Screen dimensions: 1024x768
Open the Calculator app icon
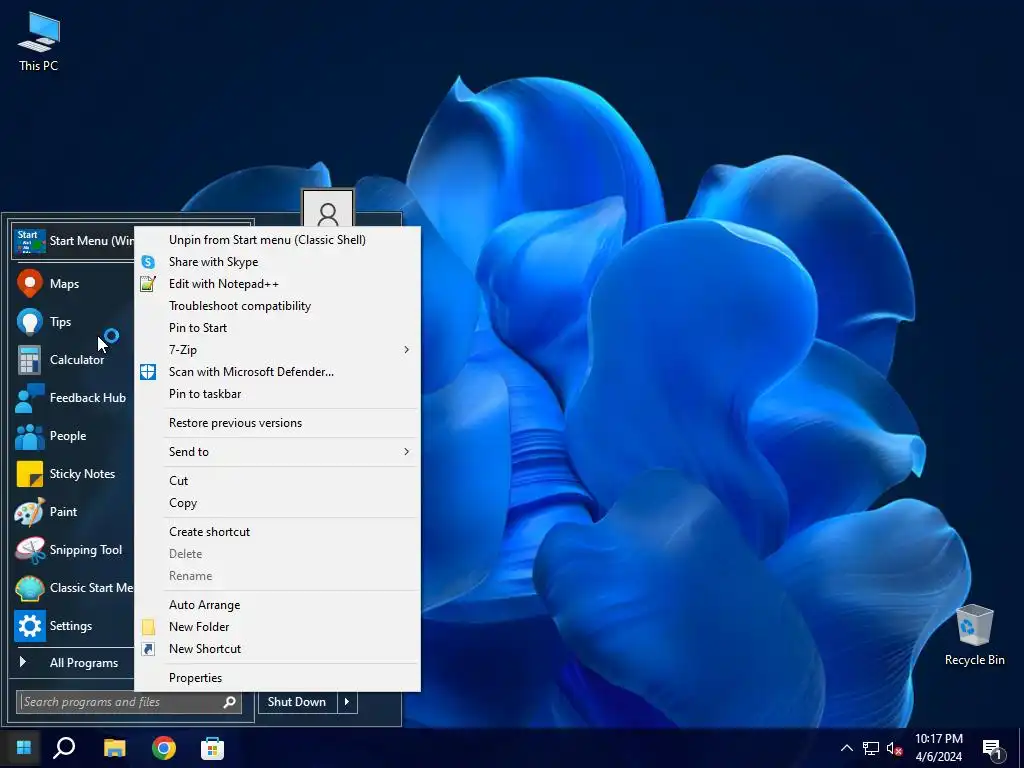coord(29,360)
